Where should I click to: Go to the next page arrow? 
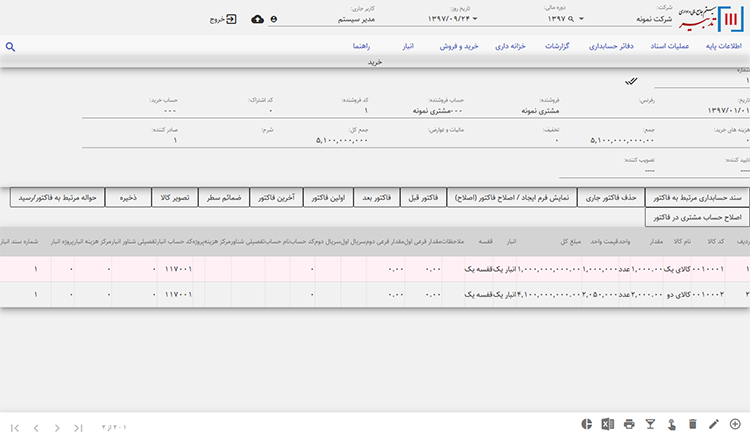pos(57,427)
